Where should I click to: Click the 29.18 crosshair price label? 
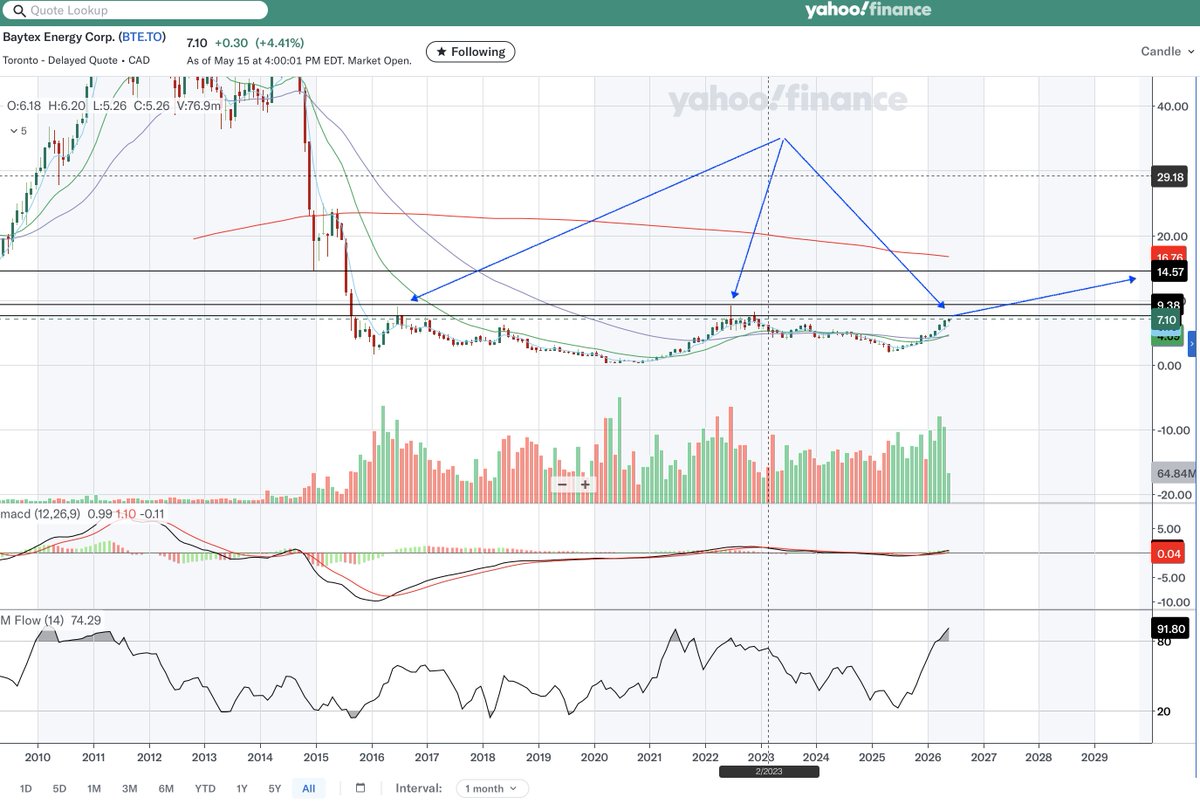[1168, 175]
